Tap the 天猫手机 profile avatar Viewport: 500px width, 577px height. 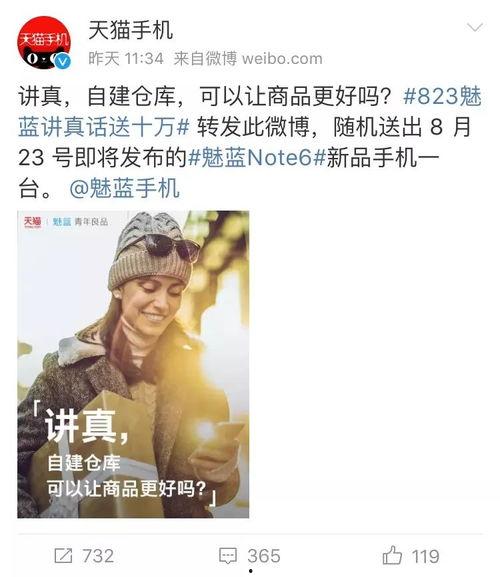tap(43, 43)
